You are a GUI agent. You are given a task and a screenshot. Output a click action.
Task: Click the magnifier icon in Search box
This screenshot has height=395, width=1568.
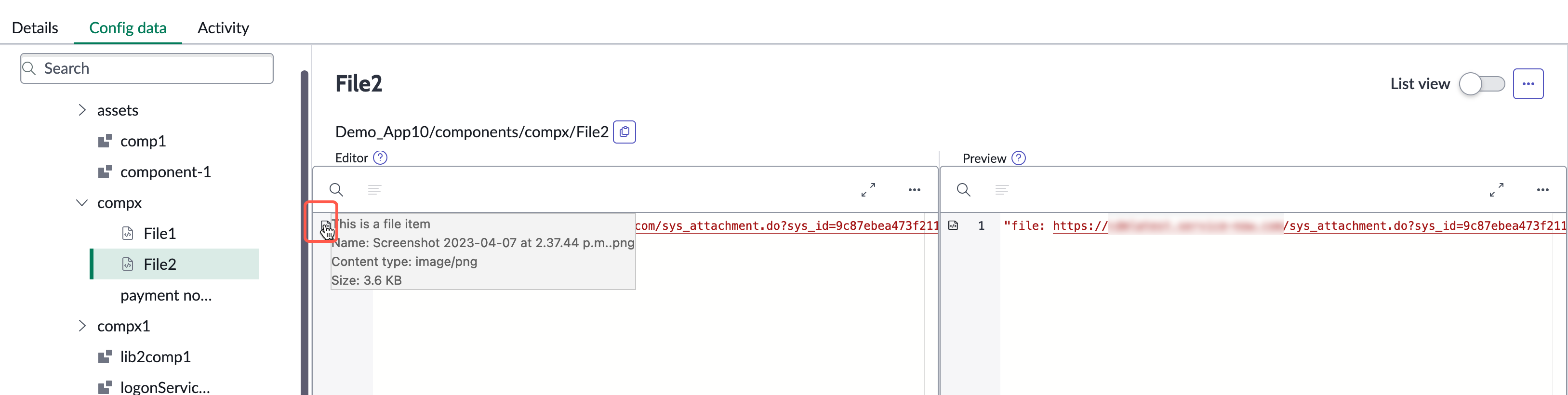tap(29, 68)
